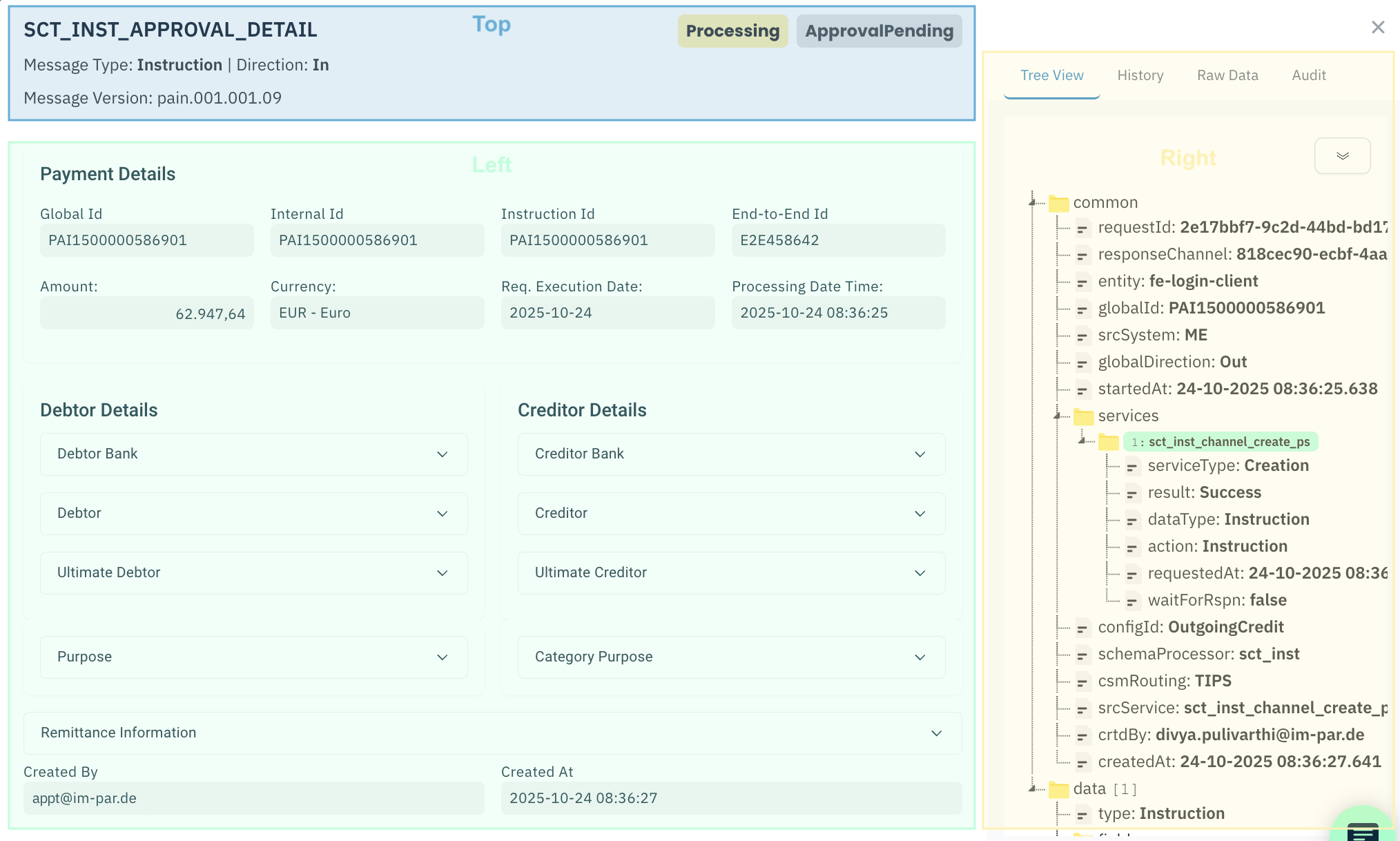
Task: Click the ApprovalPending status badge
Action: click(879, 31)
